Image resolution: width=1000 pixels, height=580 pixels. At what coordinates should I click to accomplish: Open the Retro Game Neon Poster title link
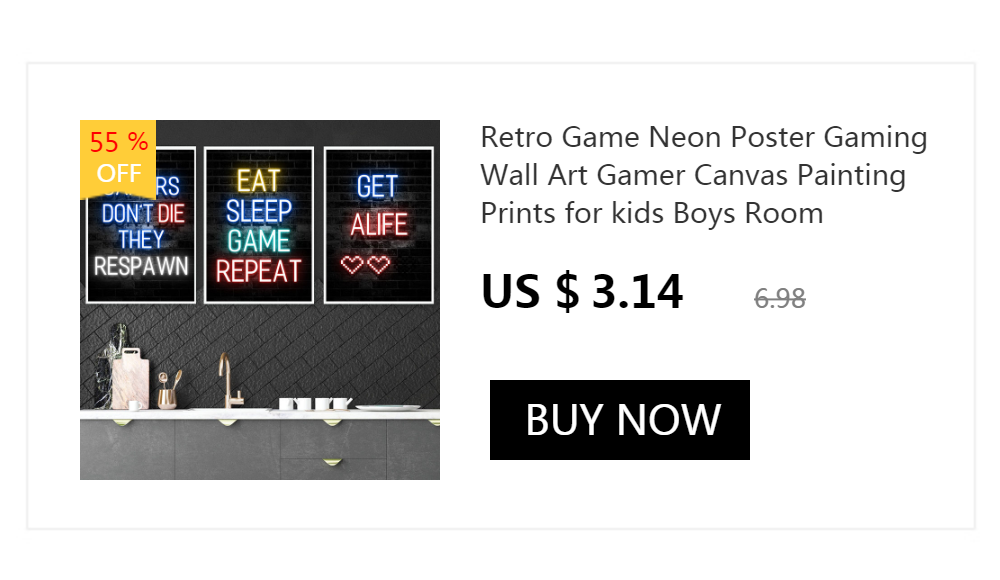[x=704, y=137]
